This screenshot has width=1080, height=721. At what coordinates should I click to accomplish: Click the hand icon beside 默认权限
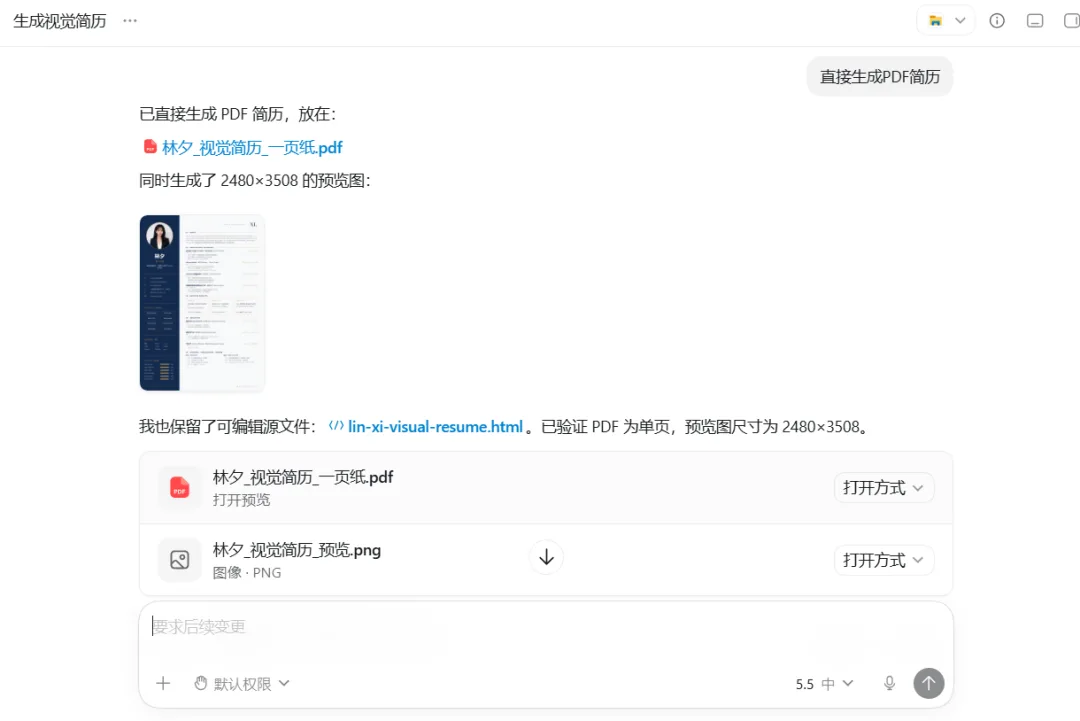pos(200,683)
